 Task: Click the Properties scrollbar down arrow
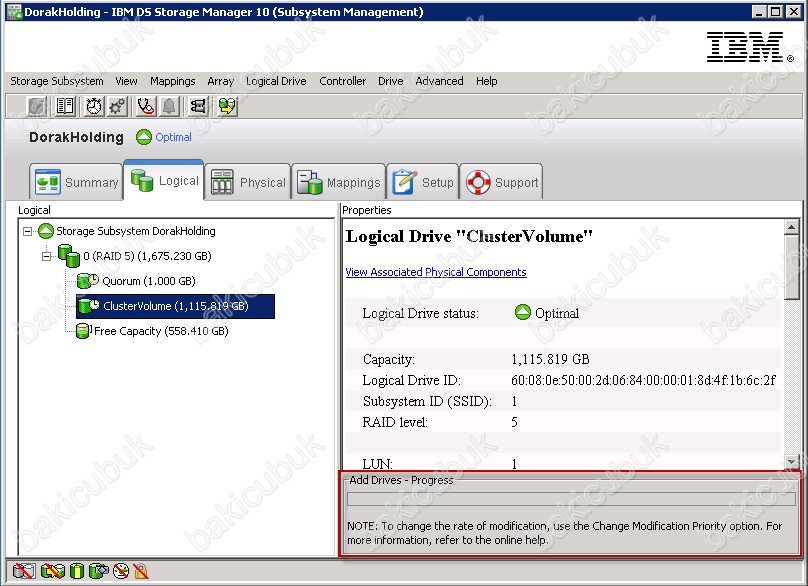(x=792, y=461)
